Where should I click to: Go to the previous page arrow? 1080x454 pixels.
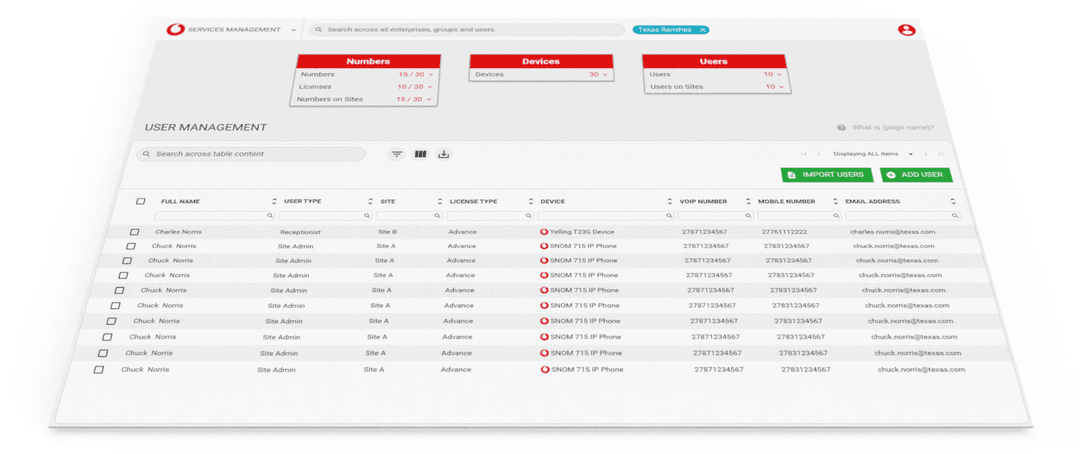[x=819, y=154]
